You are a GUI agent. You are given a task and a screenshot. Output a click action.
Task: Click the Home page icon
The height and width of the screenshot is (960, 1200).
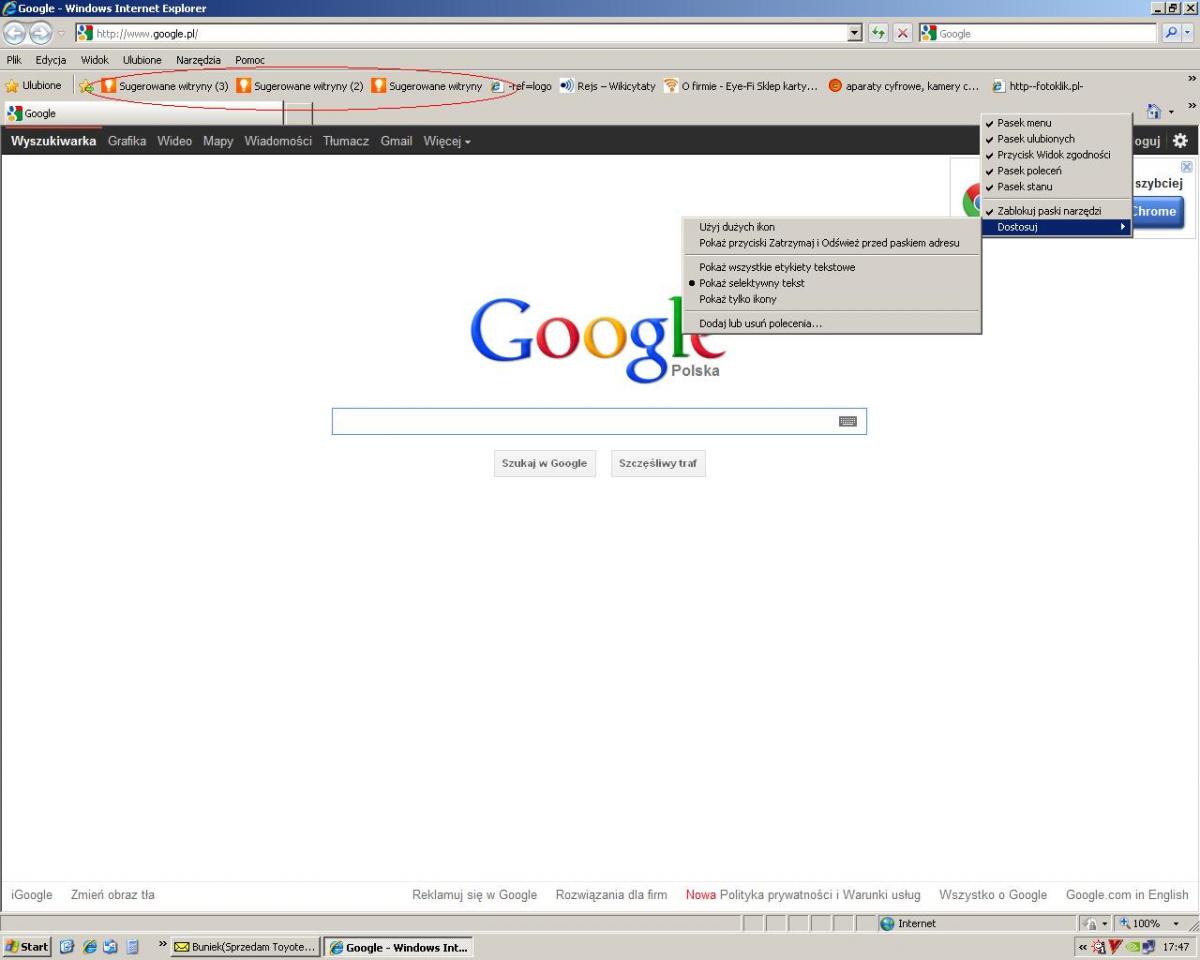click(1154, 112)
